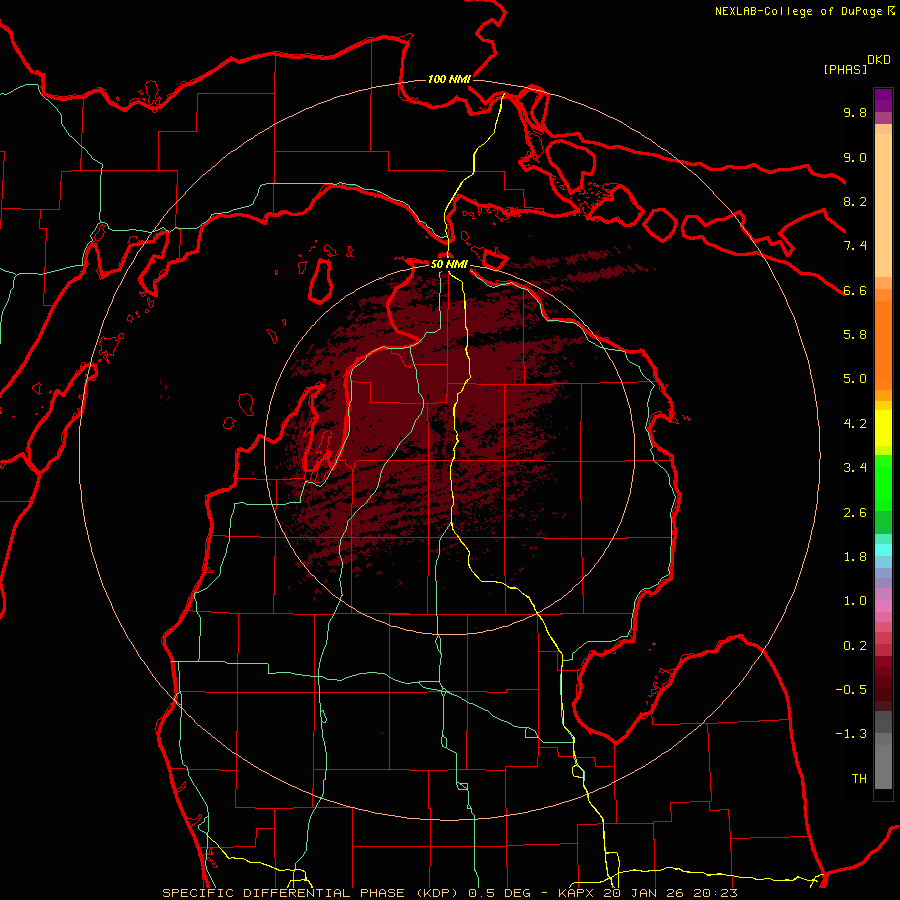
Task: Click the 5.0 scale value
Action: pos(855,379)
